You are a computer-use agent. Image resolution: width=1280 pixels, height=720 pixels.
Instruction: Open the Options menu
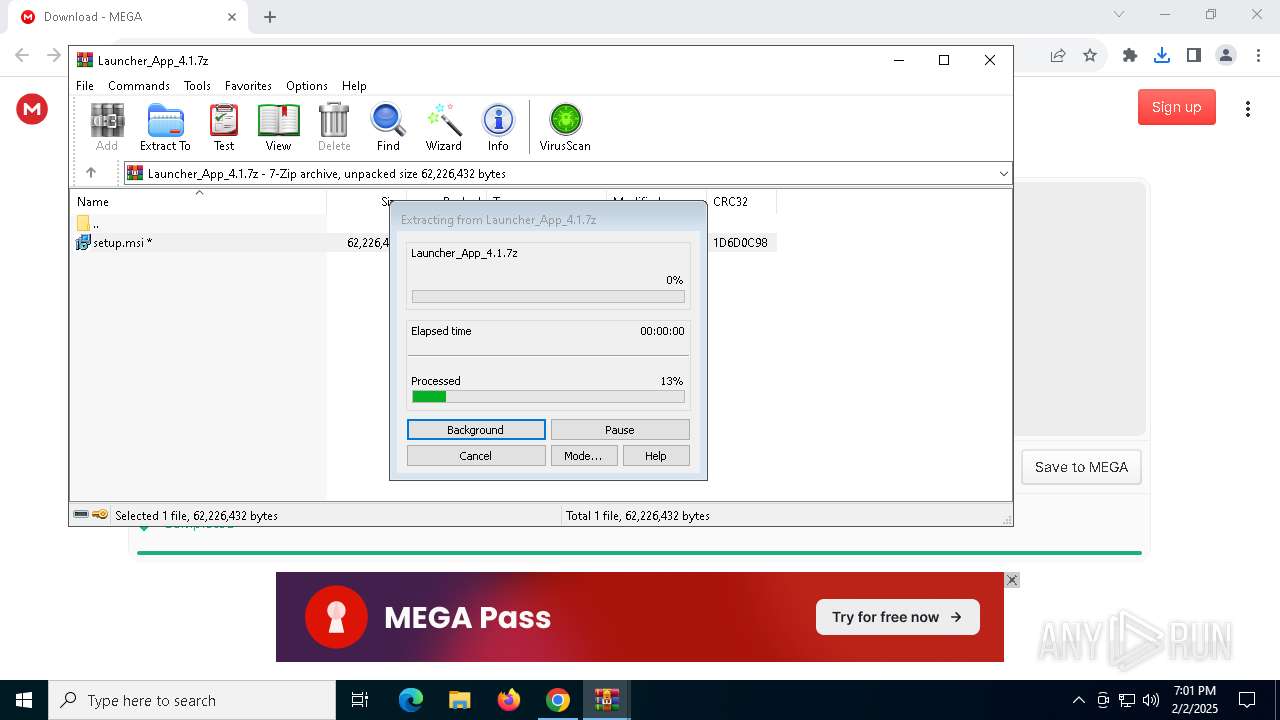pos(307,86)
